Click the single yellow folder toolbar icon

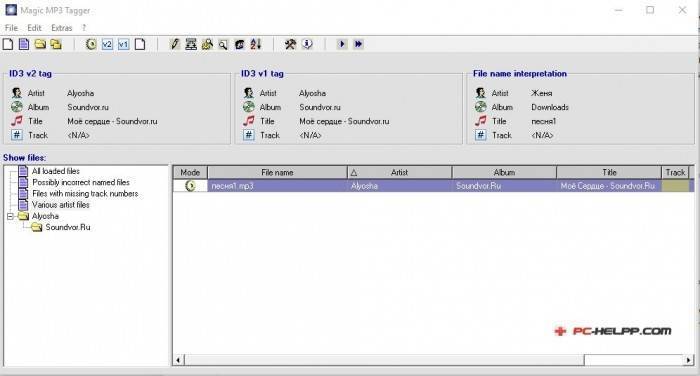(40, 44)
